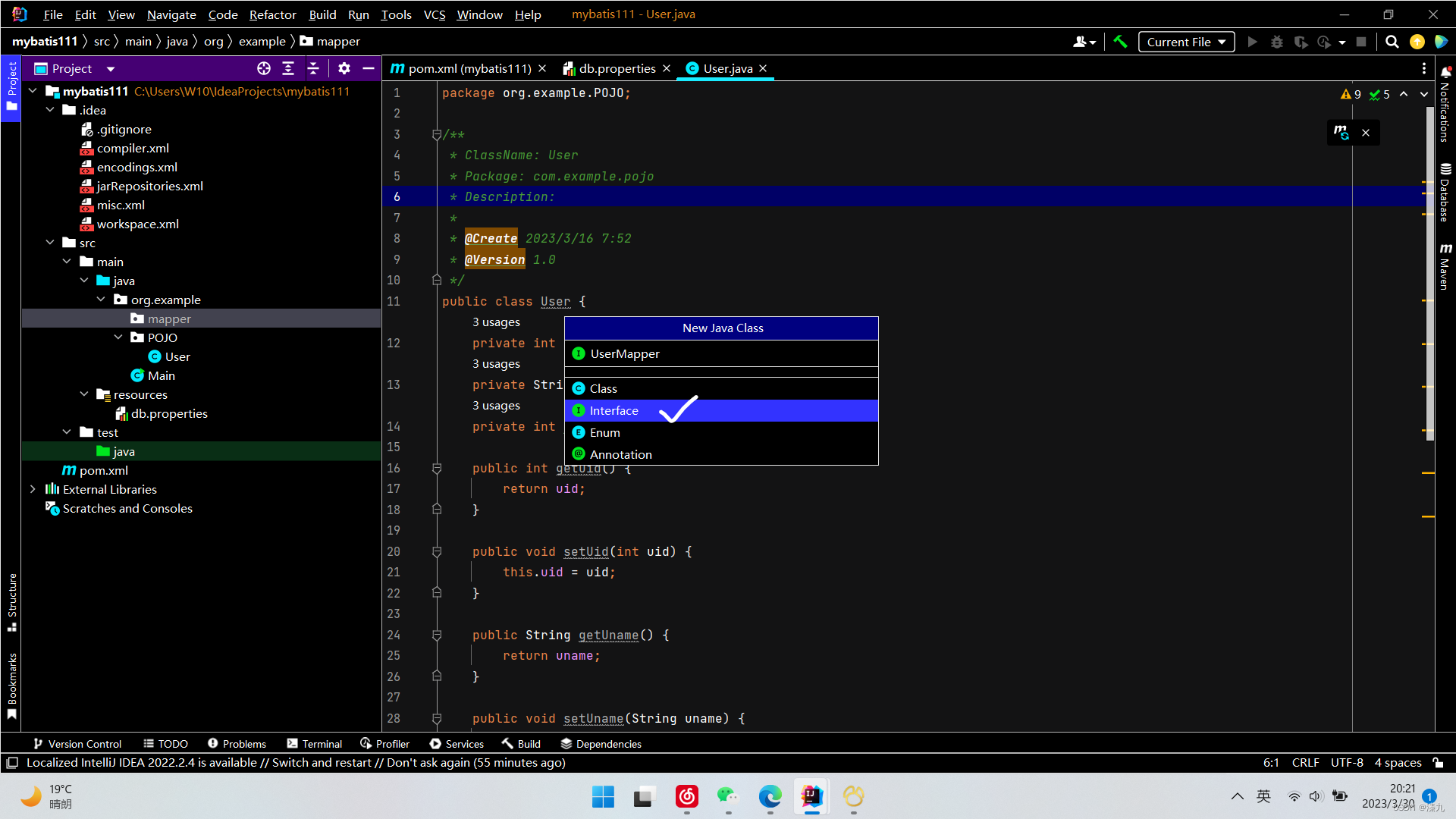Open the Maven tool window
Screen dimensions: 1456x819
pyautogui.click(x=1445, y=267)
